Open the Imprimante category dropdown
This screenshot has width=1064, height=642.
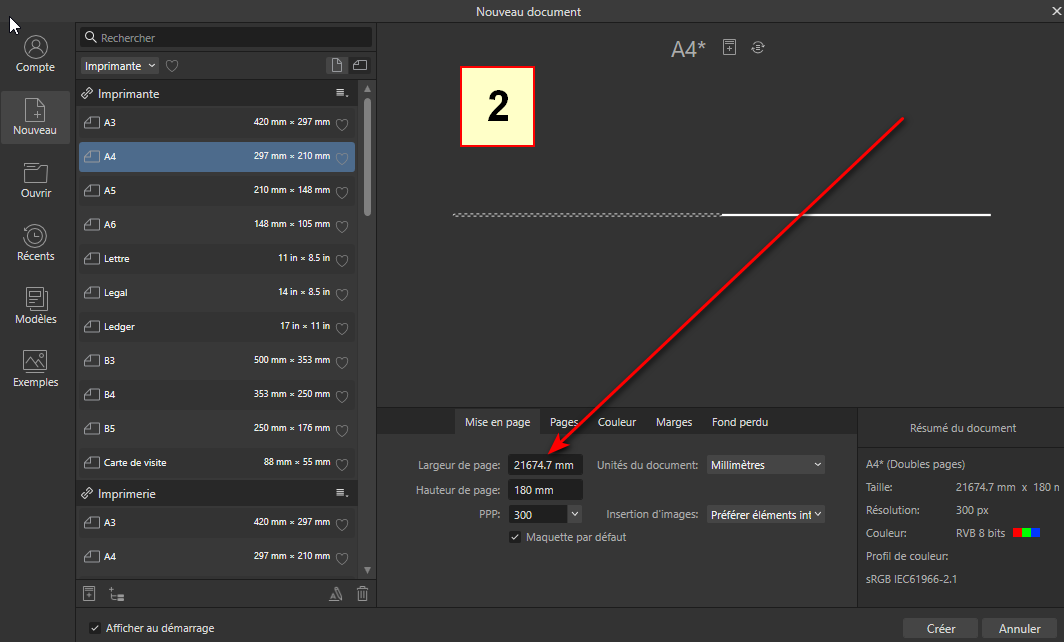click(x=119, y=66)
